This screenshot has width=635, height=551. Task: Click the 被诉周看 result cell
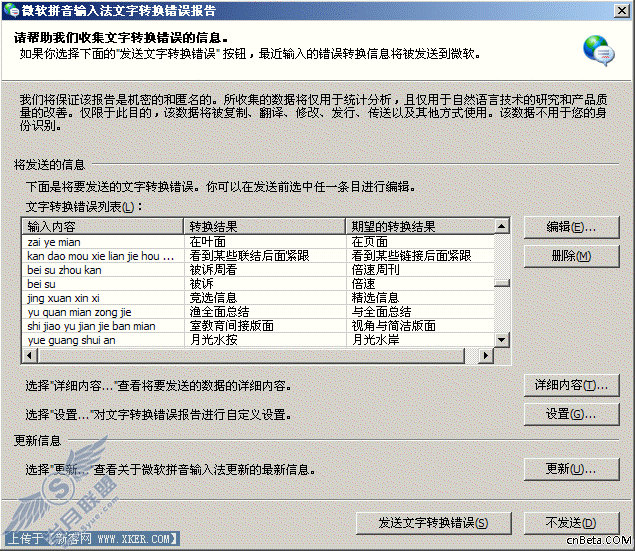(264, 270)
